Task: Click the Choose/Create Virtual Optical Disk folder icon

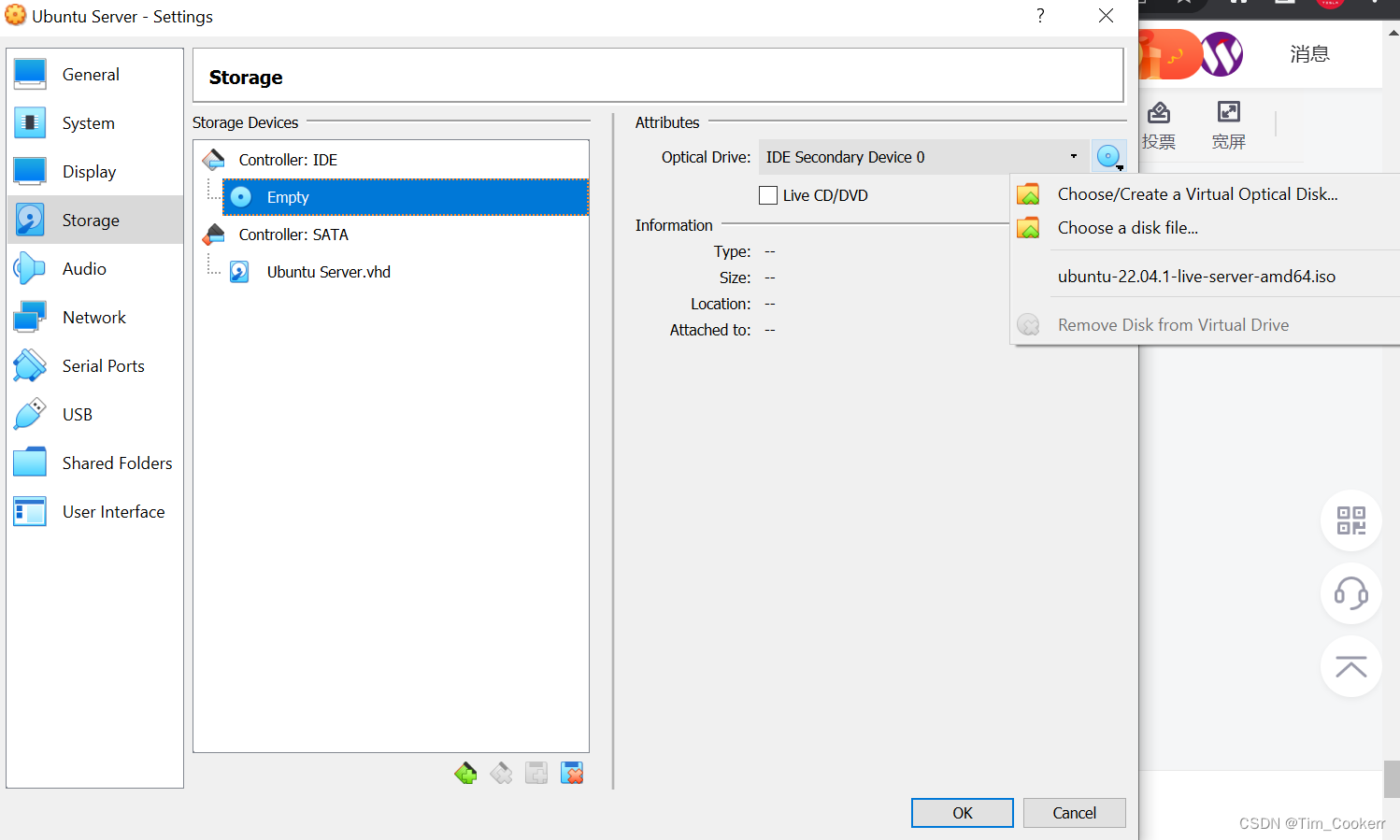Action: pyautogui.click(x=1028, y=194)
